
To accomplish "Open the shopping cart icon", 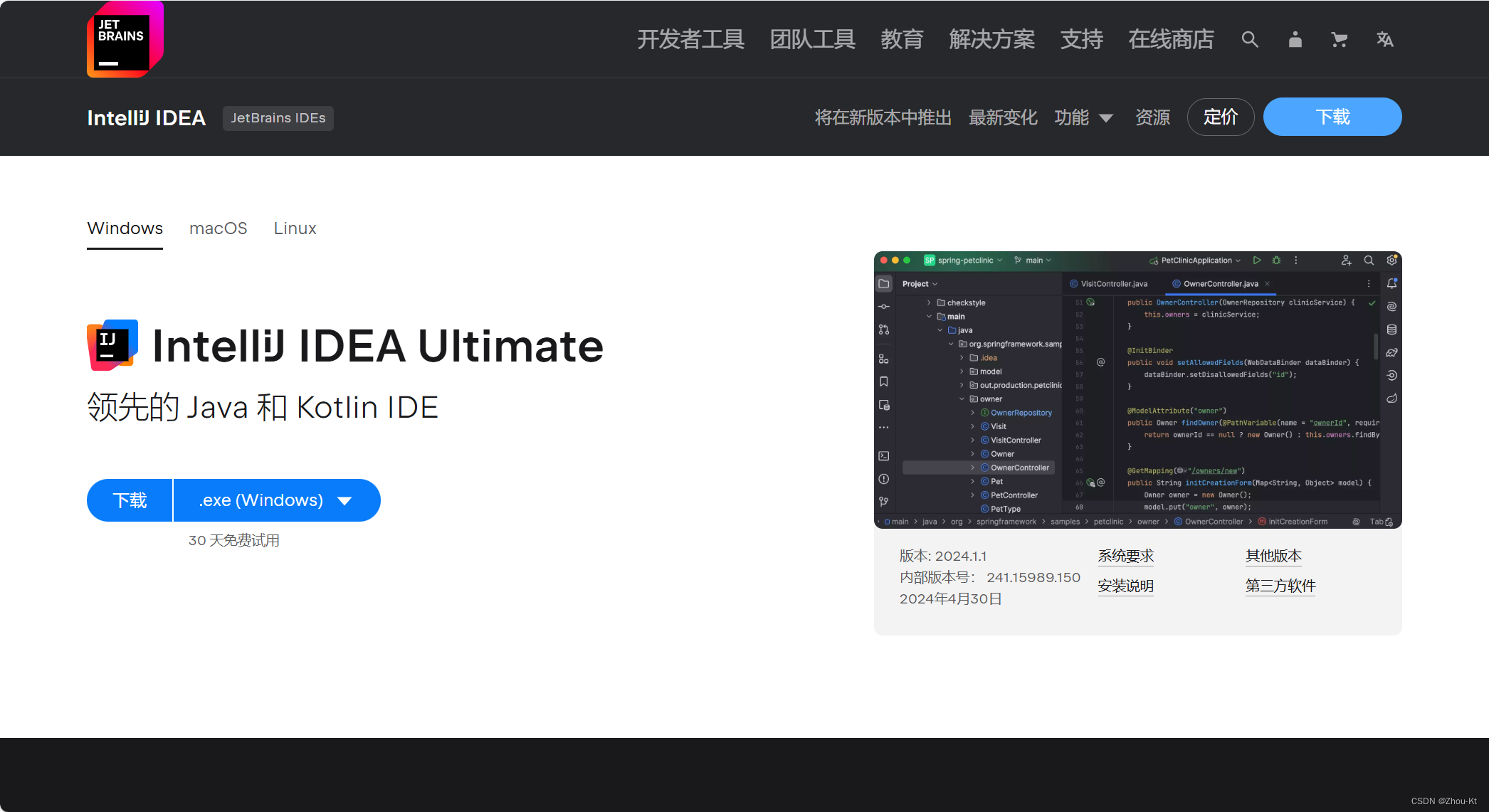I will click(1340, 40).
